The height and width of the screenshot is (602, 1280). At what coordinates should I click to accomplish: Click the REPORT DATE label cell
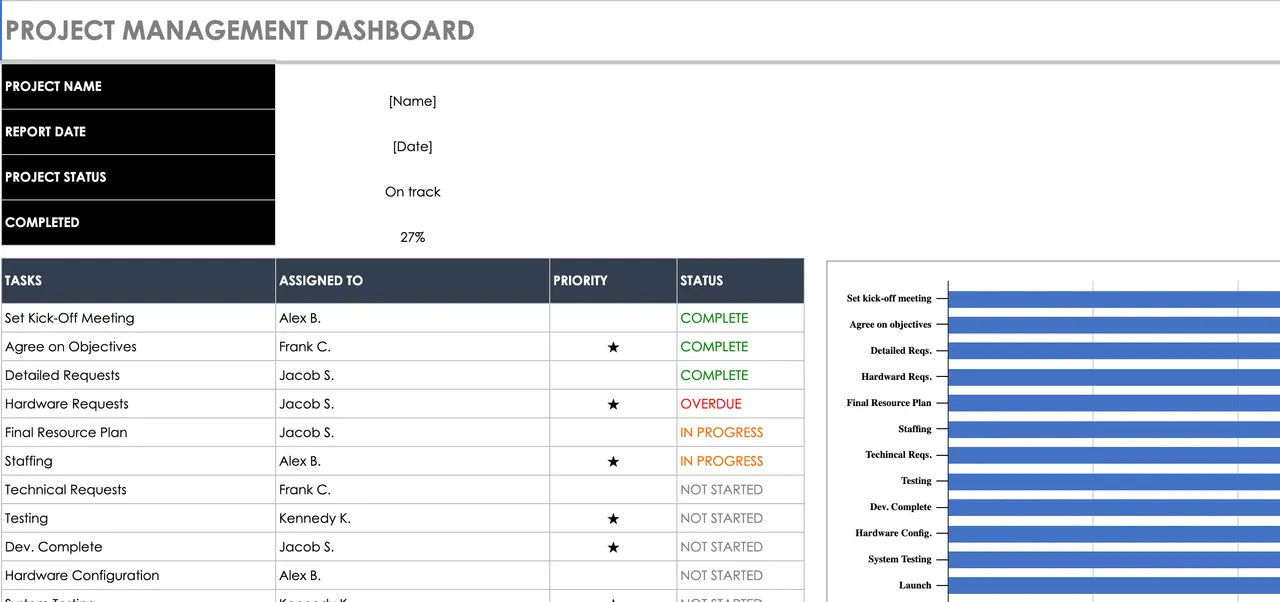pos(138,132)
